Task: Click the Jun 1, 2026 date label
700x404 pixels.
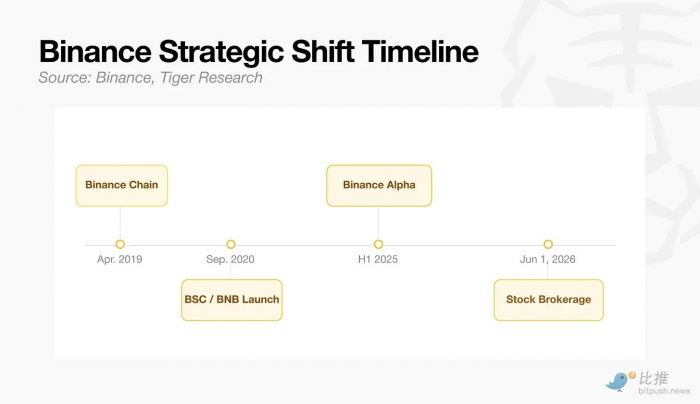Action: (547, 259)
